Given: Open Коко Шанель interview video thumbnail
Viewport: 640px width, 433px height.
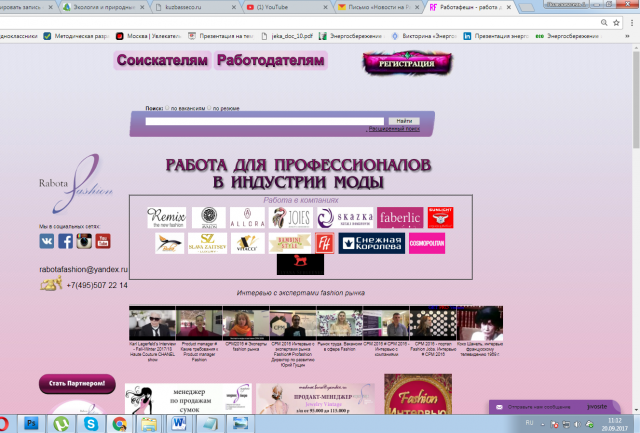Looking at the screenshot, I should tap(480, 323).
